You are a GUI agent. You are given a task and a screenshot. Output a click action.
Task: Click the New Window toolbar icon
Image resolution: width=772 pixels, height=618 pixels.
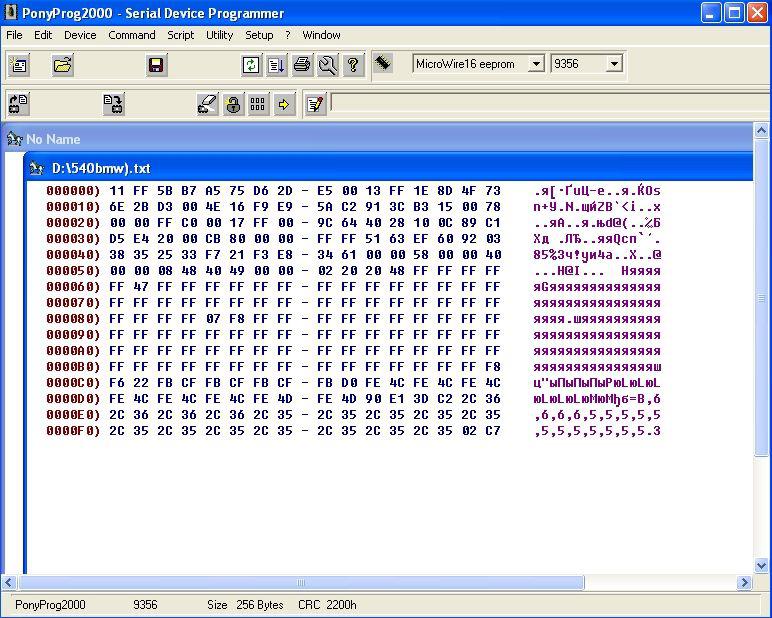[x=19, y=65]
